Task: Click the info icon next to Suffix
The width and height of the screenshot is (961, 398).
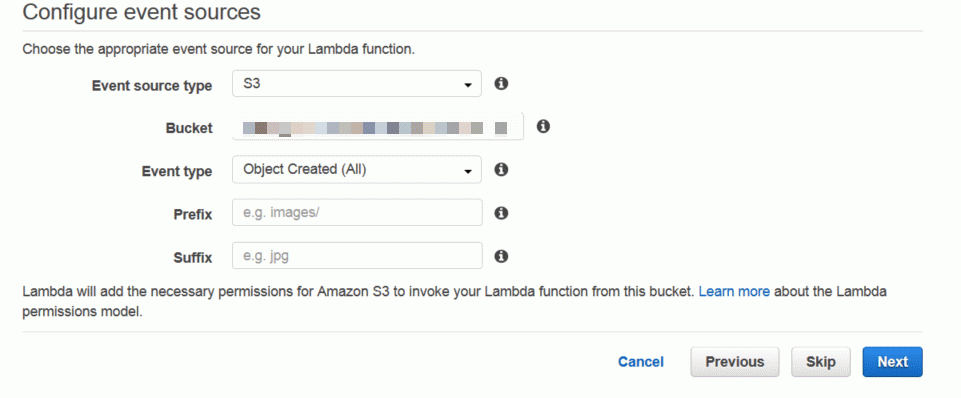Action: (x=501, y=256)
